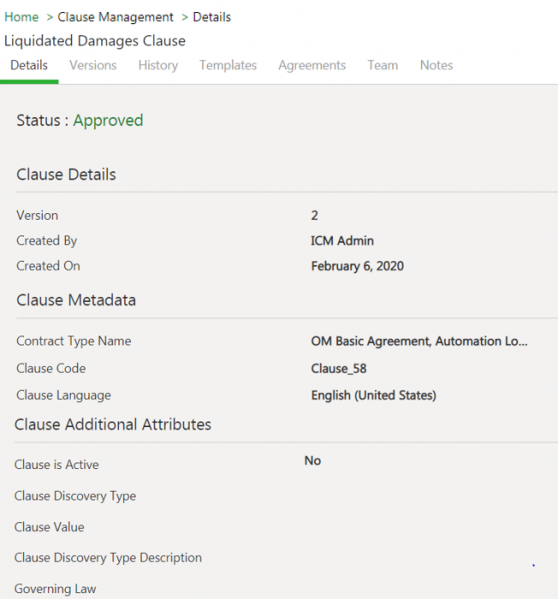The height and width of the screenshot is (599, 558).
Task: Open the Team tab
Action: click(x=383, y=65)
